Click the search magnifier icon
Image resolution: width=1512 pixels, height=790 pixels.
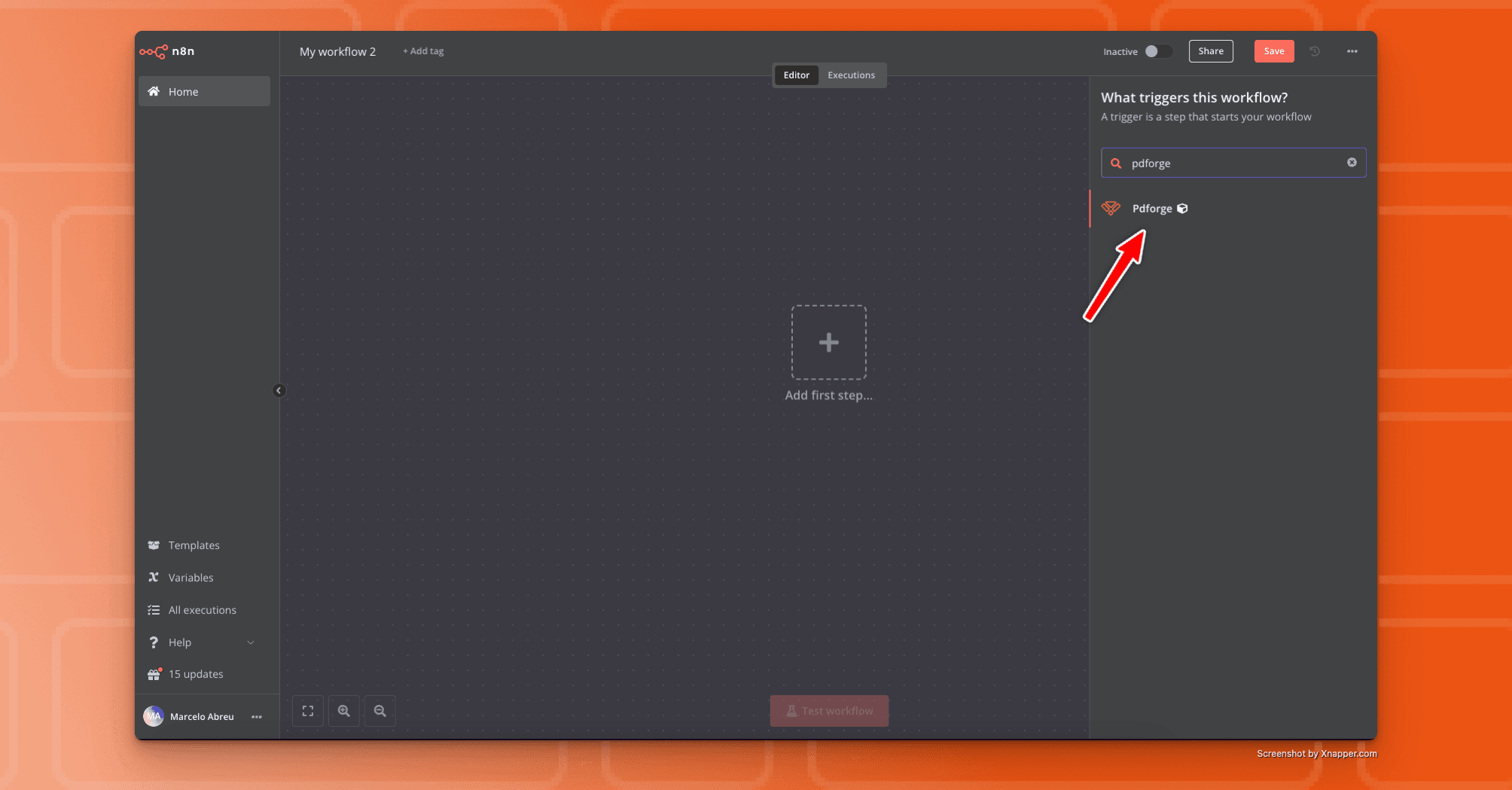pos(1116,163)
